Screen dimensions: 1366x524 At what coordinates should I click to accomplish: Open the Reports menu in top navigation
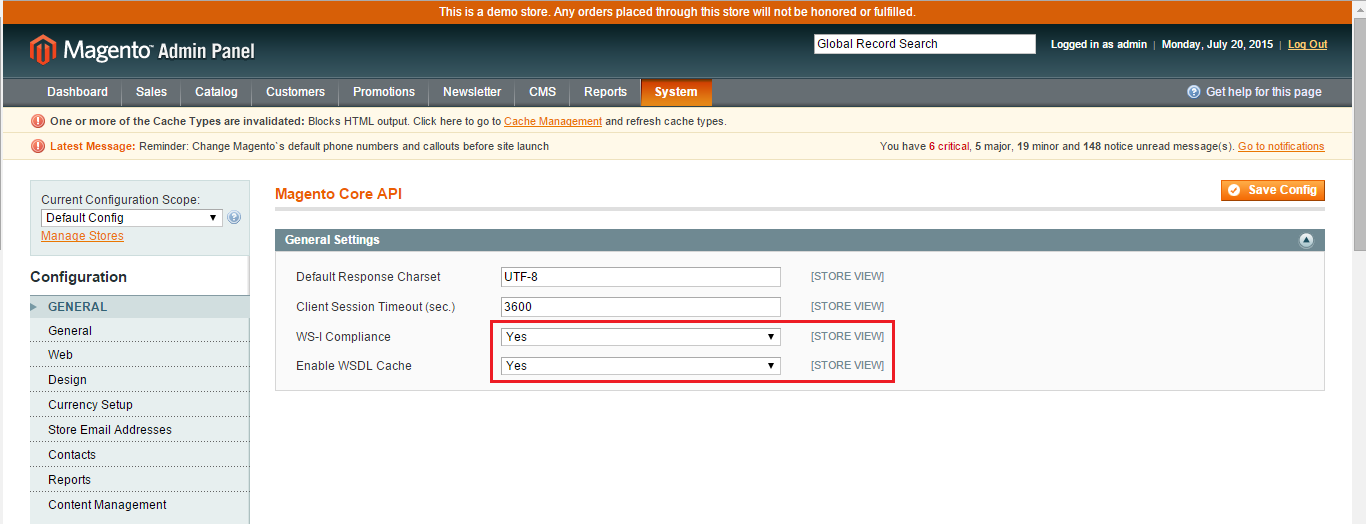(605, 92)
